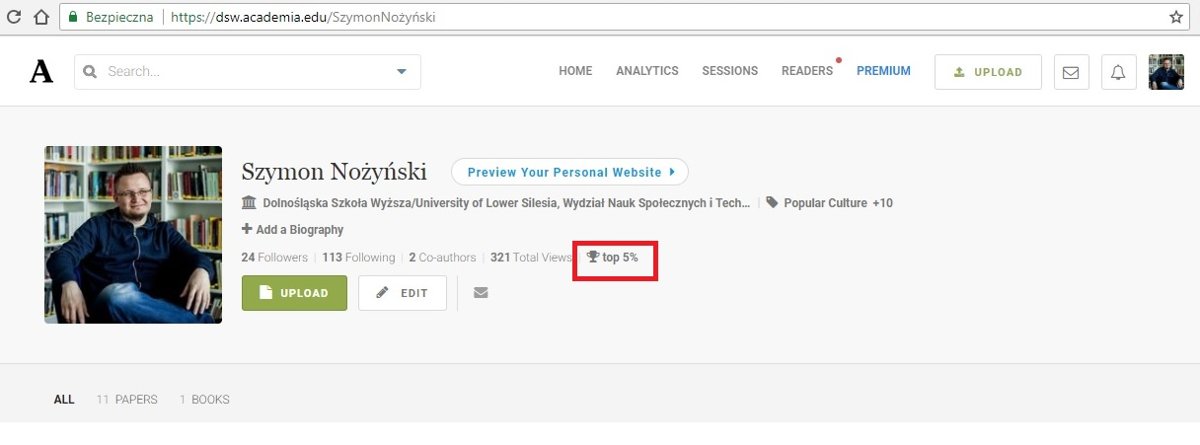Go to browser home page icon
Screen dimensions: 1200x445
click(x=41, y=17)
